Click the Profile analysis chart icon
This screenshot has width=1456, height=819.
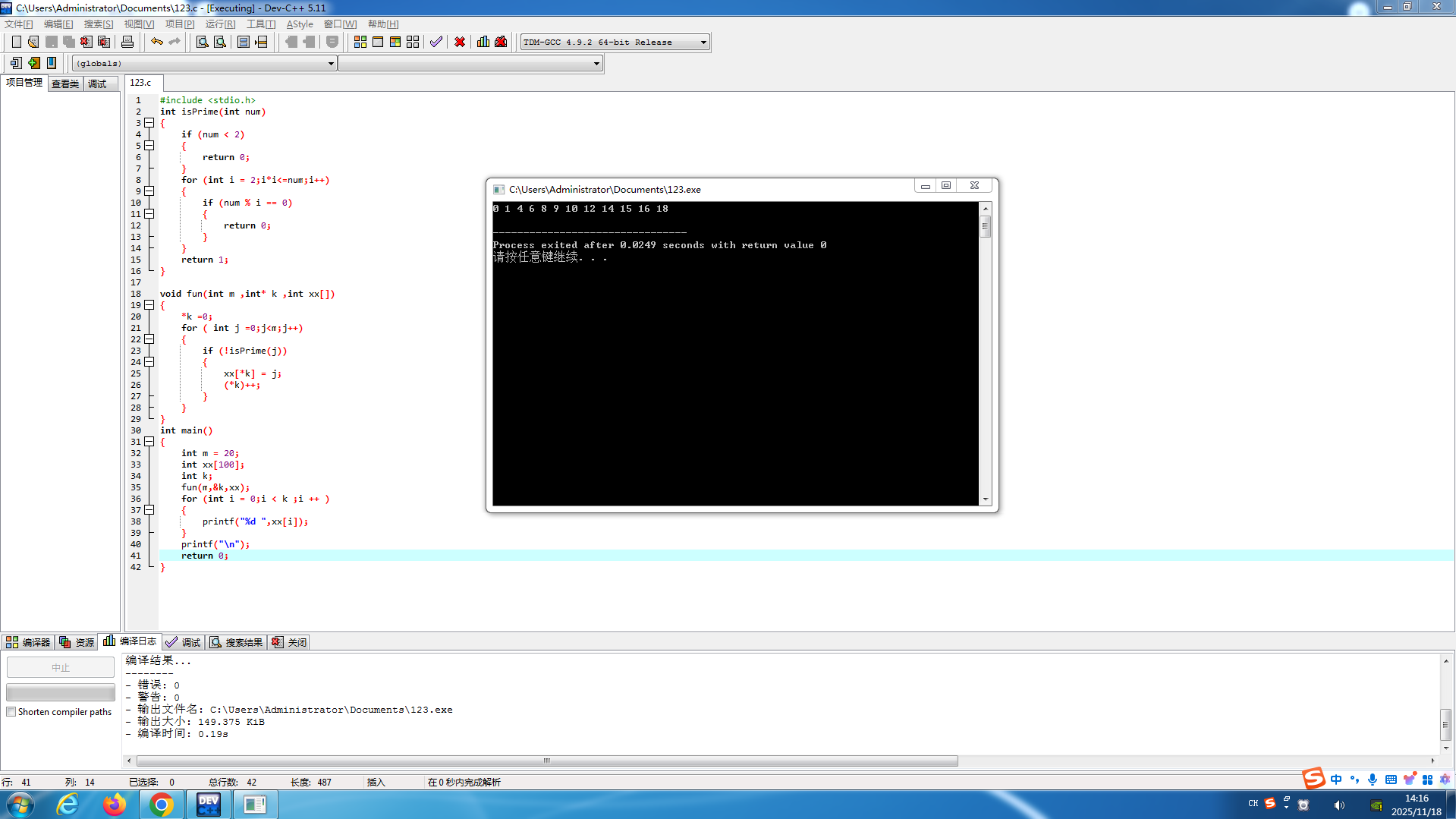483,42
